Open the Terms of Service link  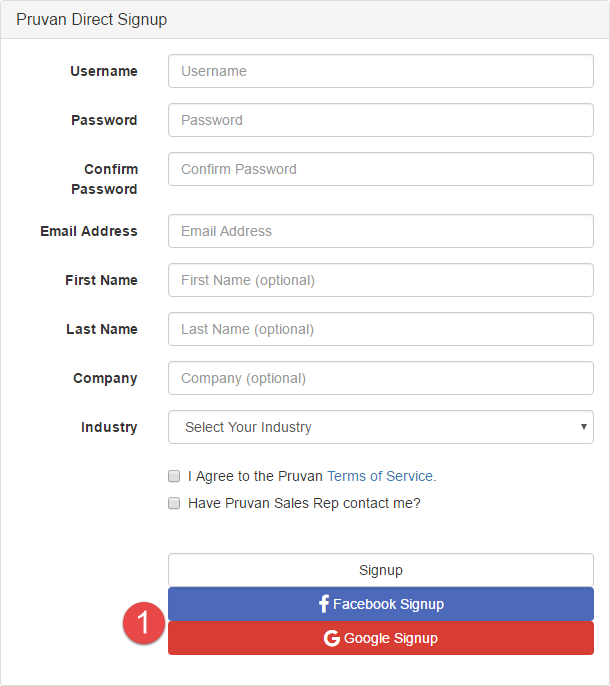pyautogui.click(x=380, y=476)
